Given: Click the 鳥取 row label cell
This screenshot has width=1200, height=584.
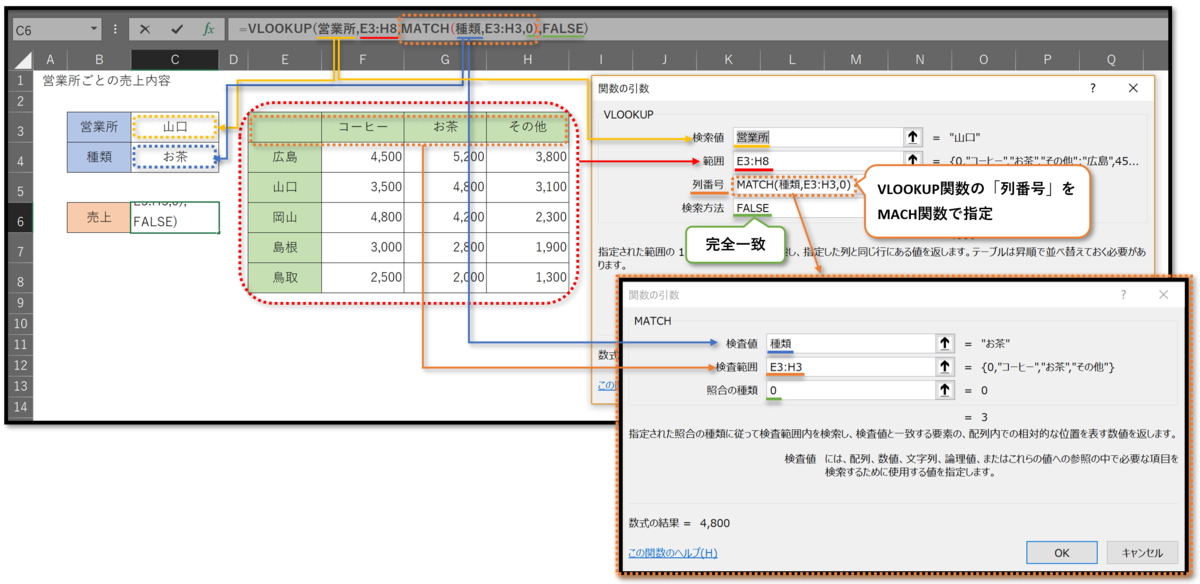Looking at the screenshot, I should click(x=285, y=277).
